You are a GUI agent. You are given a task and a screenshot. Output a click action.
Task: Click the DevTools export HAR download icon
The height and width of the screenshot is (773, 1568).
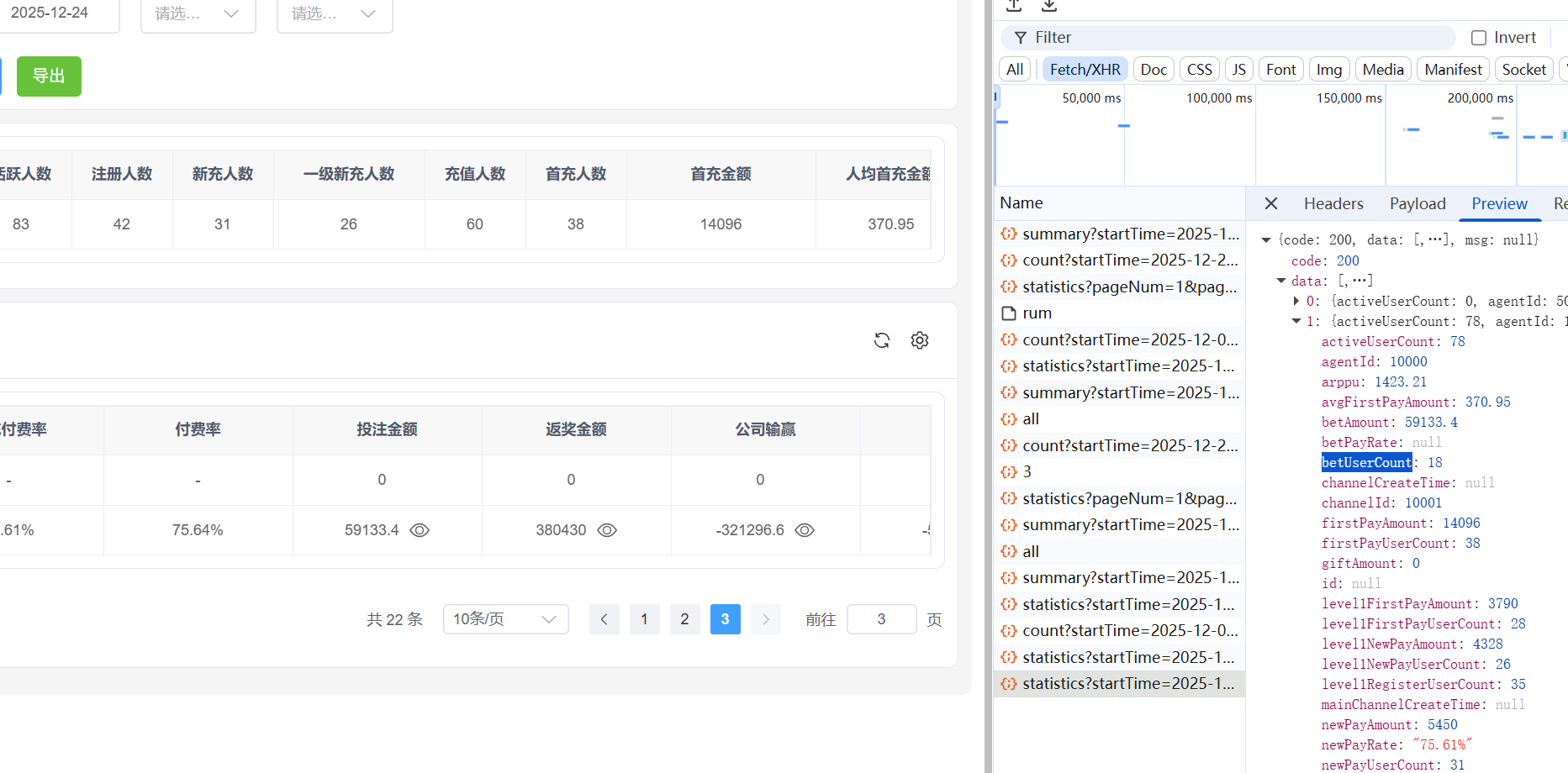1049,6
